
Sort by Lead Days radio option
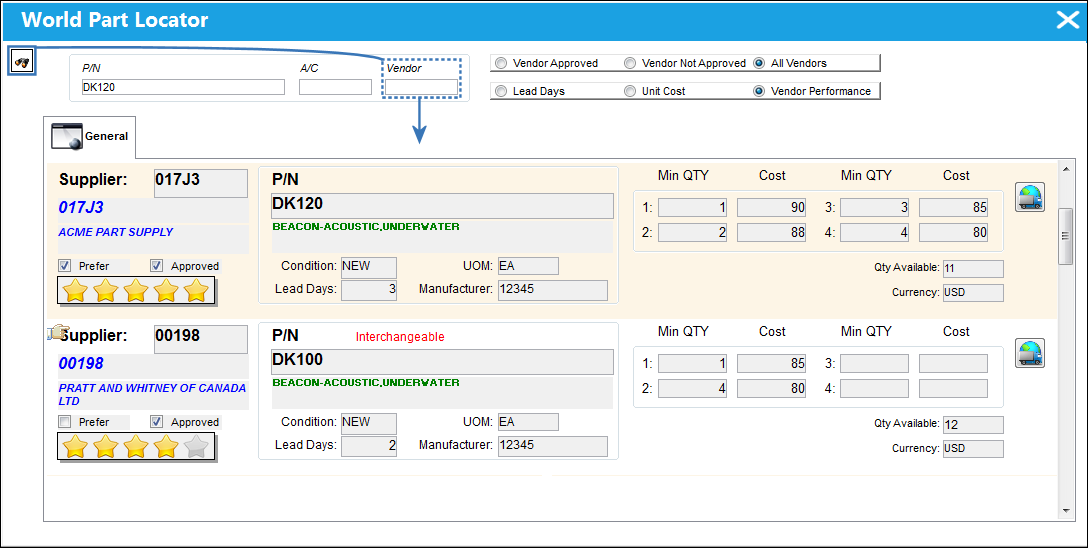pyautogui.click(x=501, y=91)
